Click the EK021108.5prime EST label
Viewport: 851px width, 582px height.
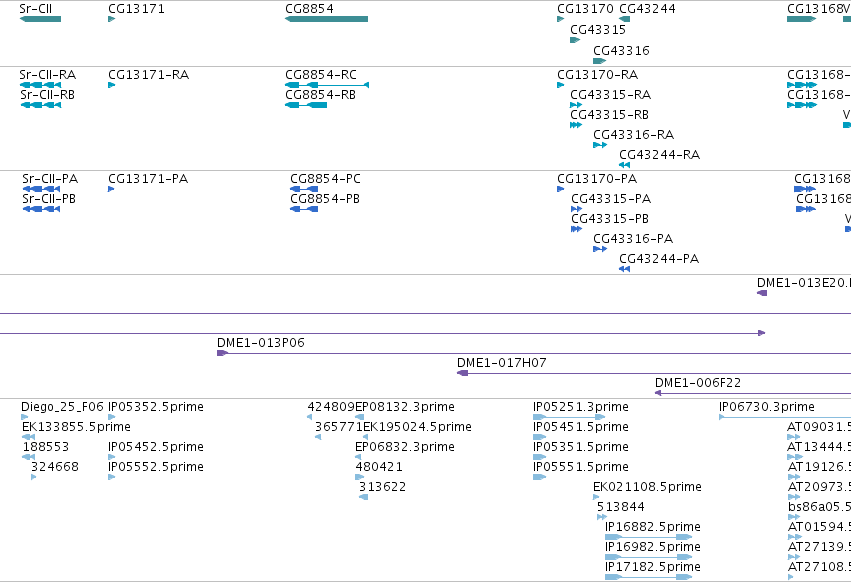coord(647,487)
